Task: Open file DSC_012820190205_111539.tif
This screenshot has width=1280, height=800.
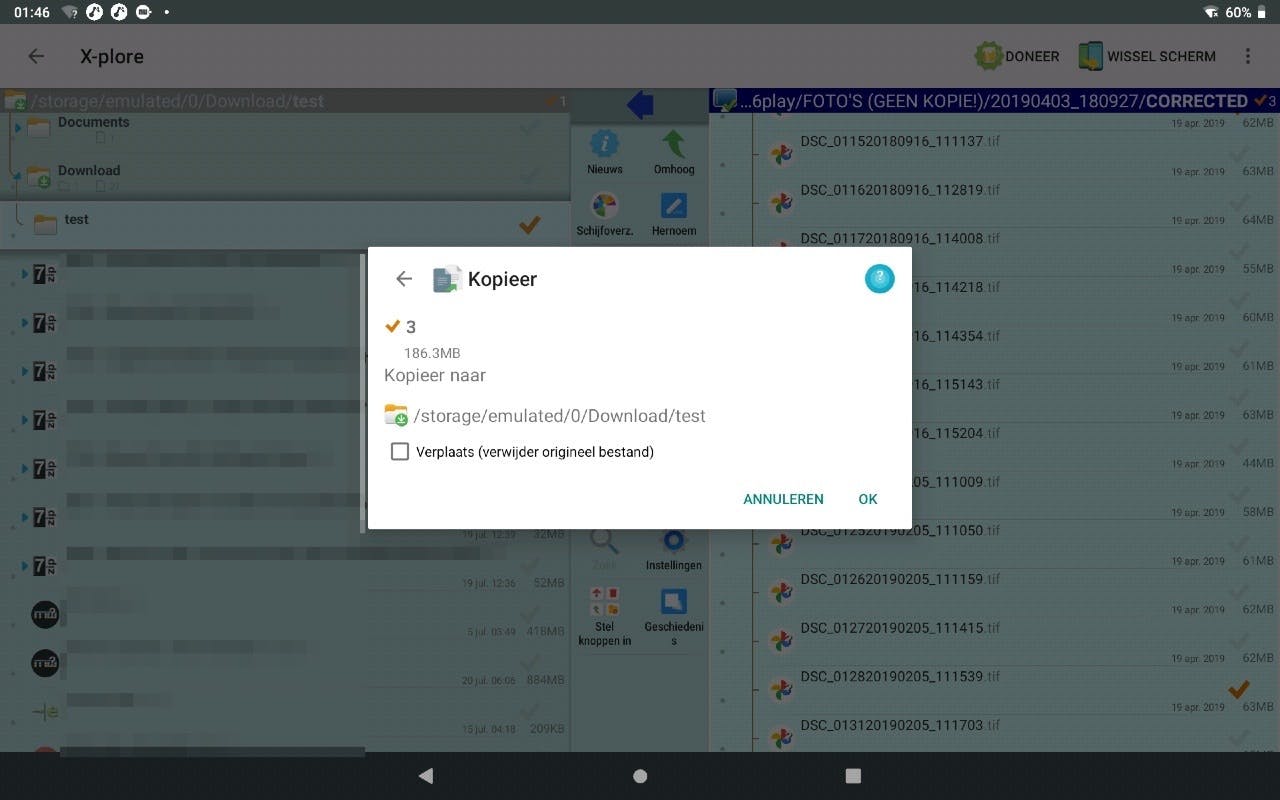Action: tap(900, 677)
